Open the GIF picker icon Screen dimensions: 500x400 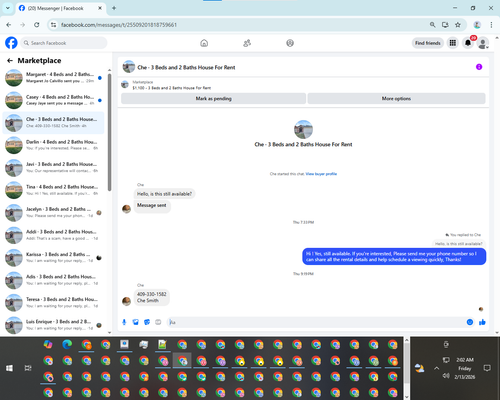coord(158,322)
